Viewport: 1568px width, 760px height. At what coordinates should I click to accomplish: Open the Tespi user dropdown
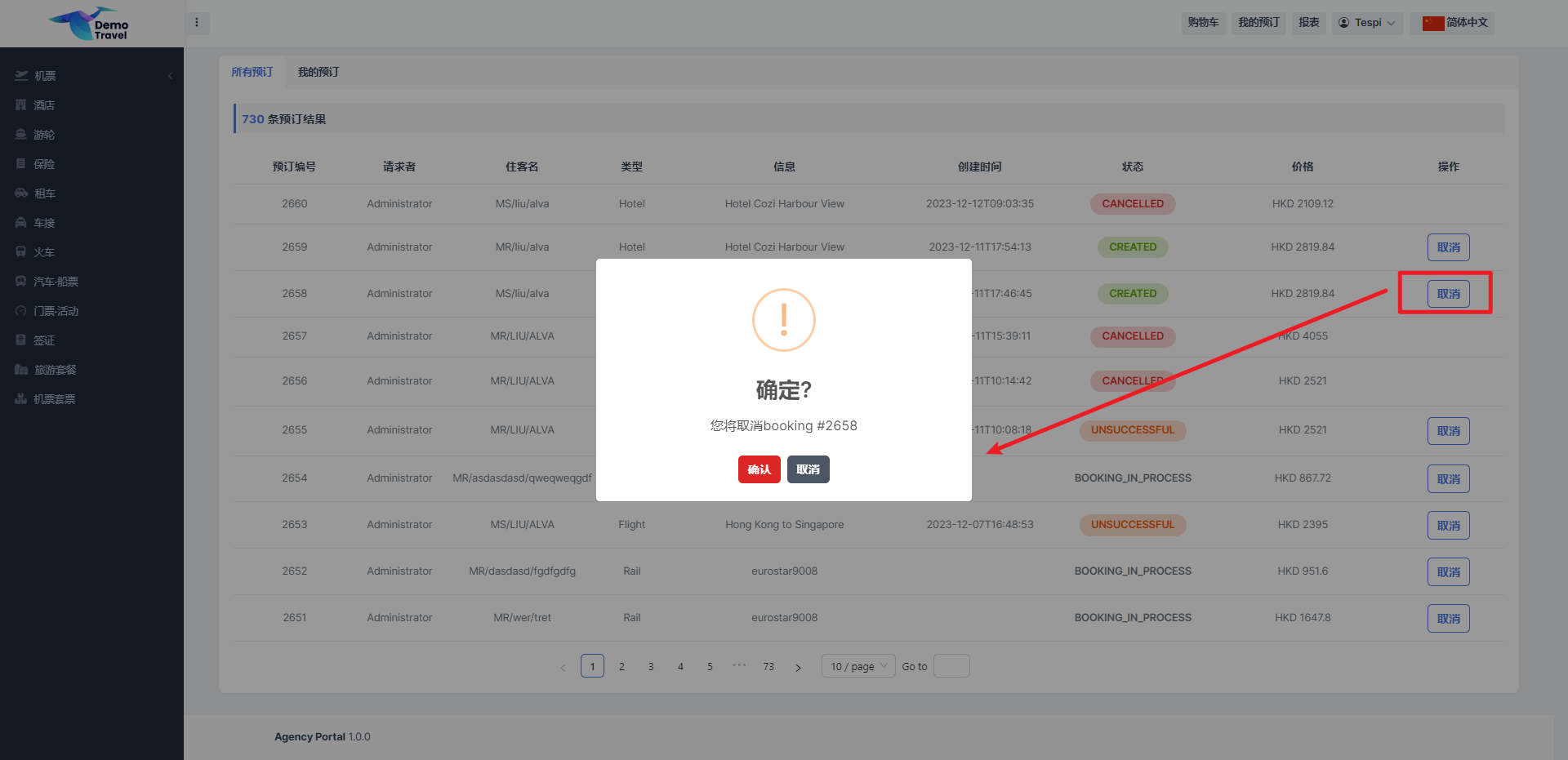click(1367, 23)
